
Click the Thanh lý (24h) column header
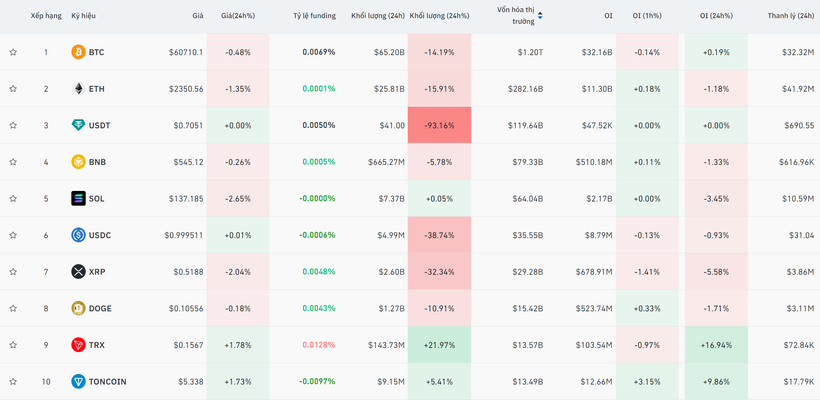[790, 16]
